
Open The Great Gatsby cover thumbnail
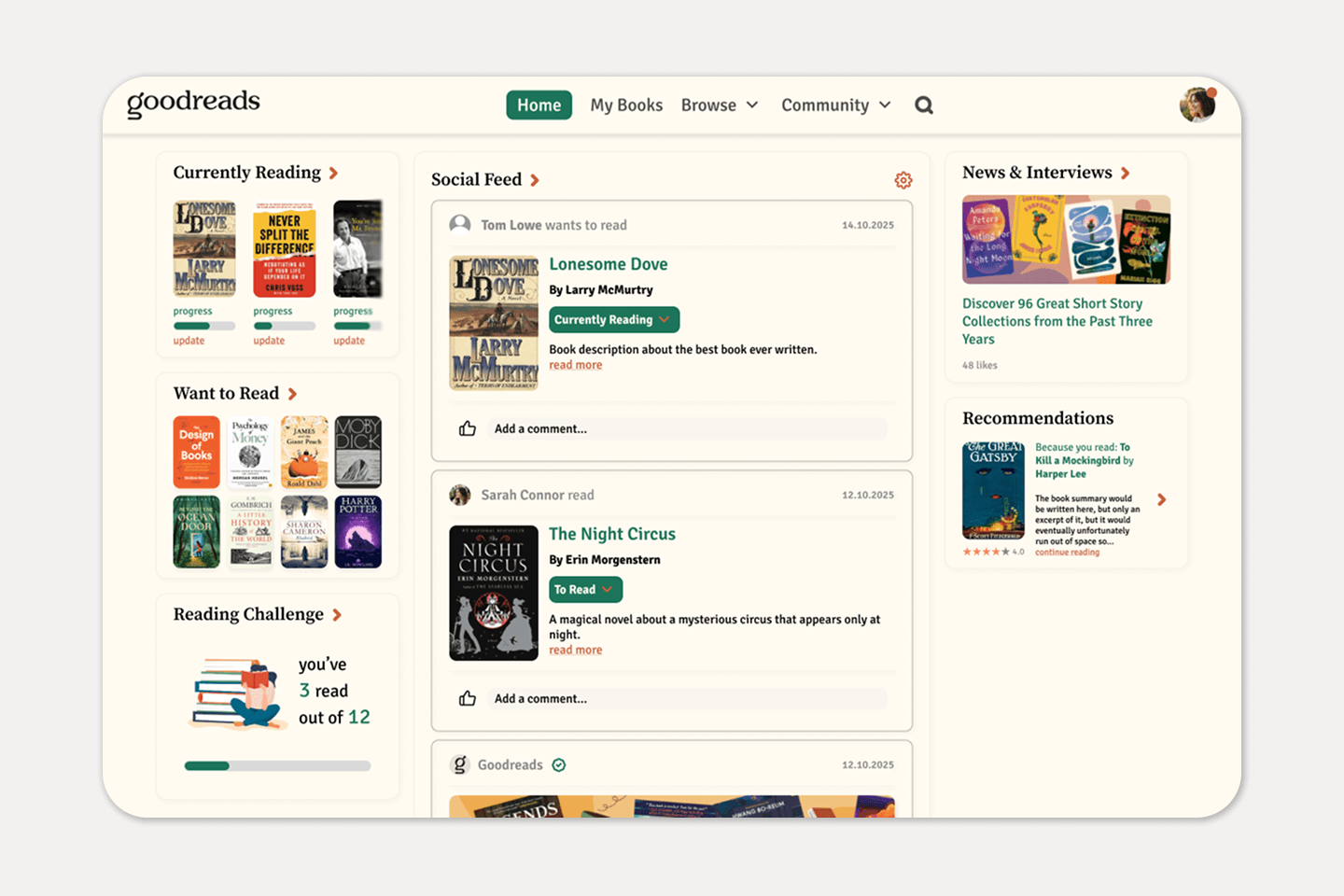[993, 491]
